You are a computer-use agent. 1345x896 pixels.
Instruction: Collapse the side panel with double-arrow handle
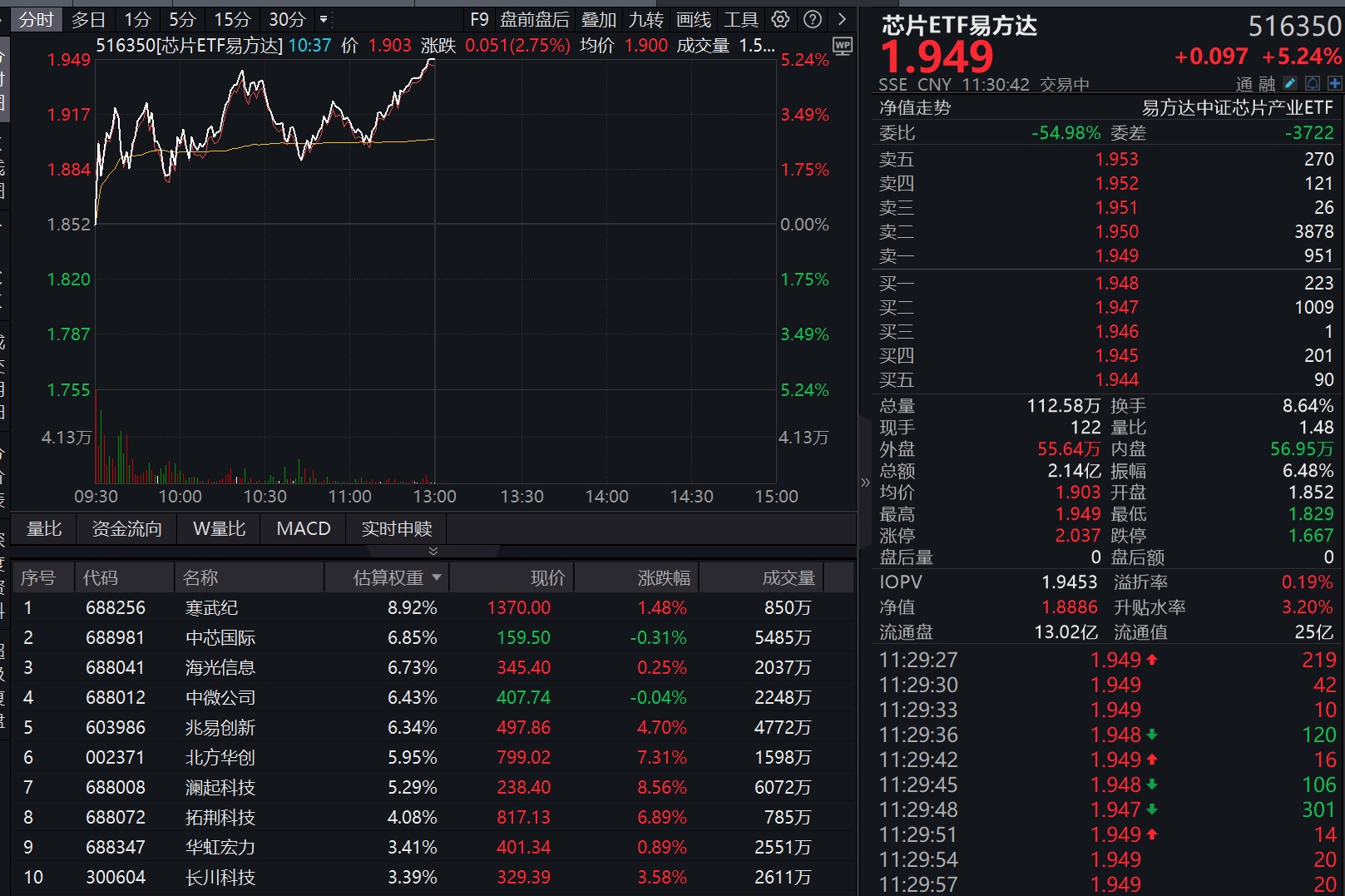[x=865, y=482]
